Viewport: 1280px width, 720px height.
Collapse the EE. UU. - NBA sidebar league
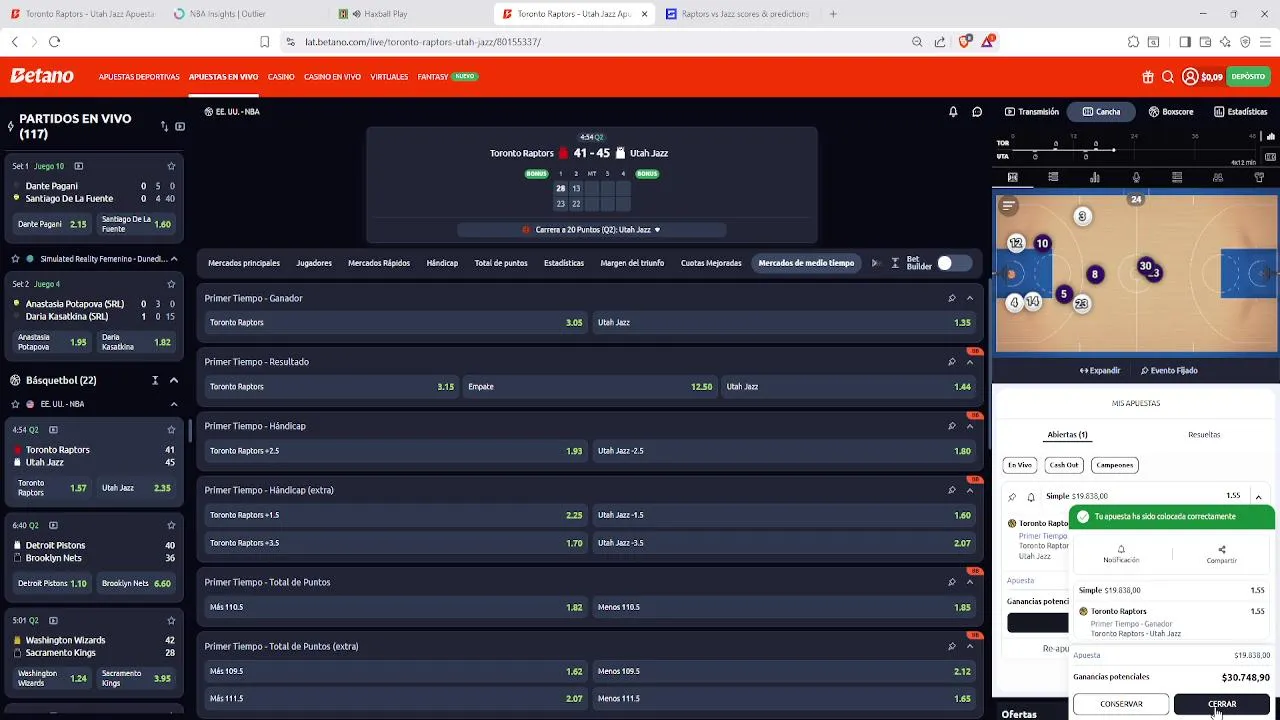173,404
